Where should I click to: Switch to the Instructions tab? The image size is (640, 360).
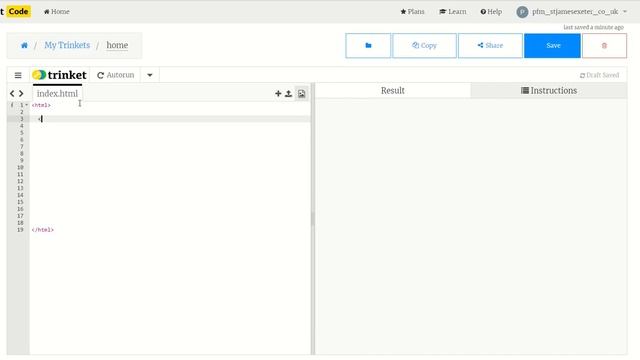click(x=549, y=91)
